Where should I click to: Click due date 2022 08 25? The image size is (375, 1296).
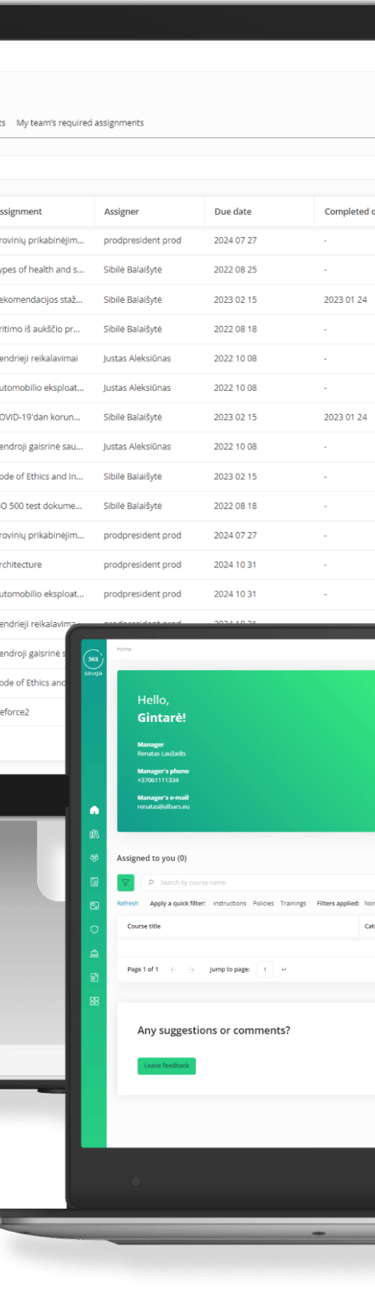point(235,270)
